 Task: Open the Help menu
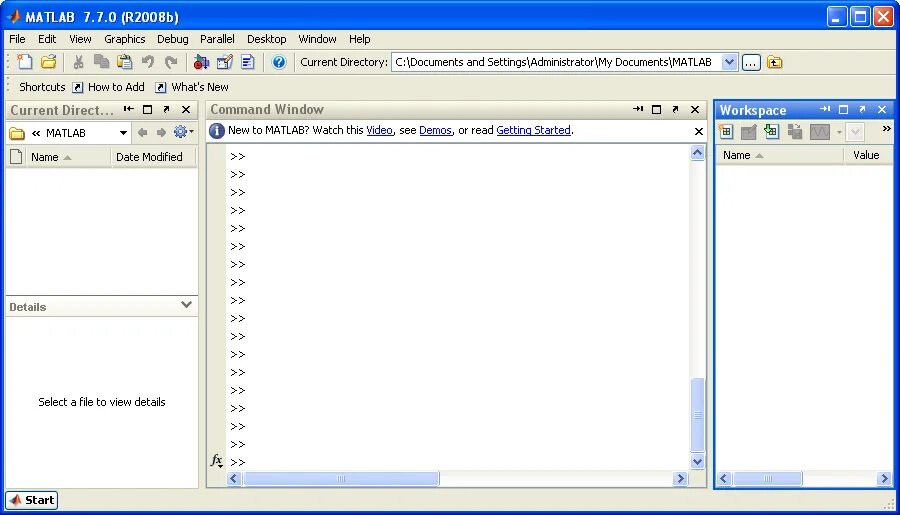click(x=359, y=39)
